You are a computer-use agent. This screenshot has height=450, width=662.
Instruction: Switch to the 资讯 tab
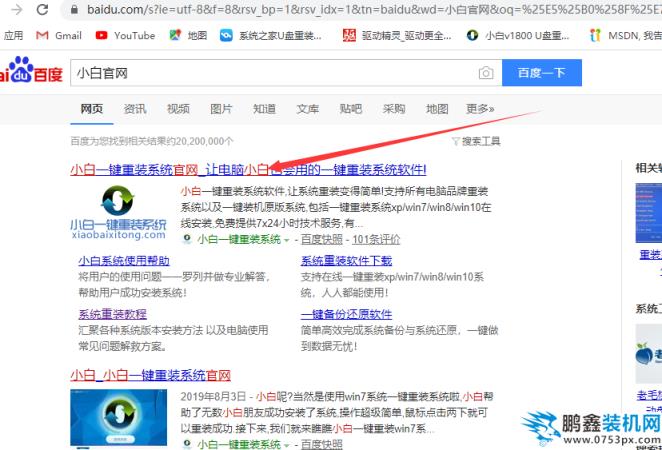point(135,109)
